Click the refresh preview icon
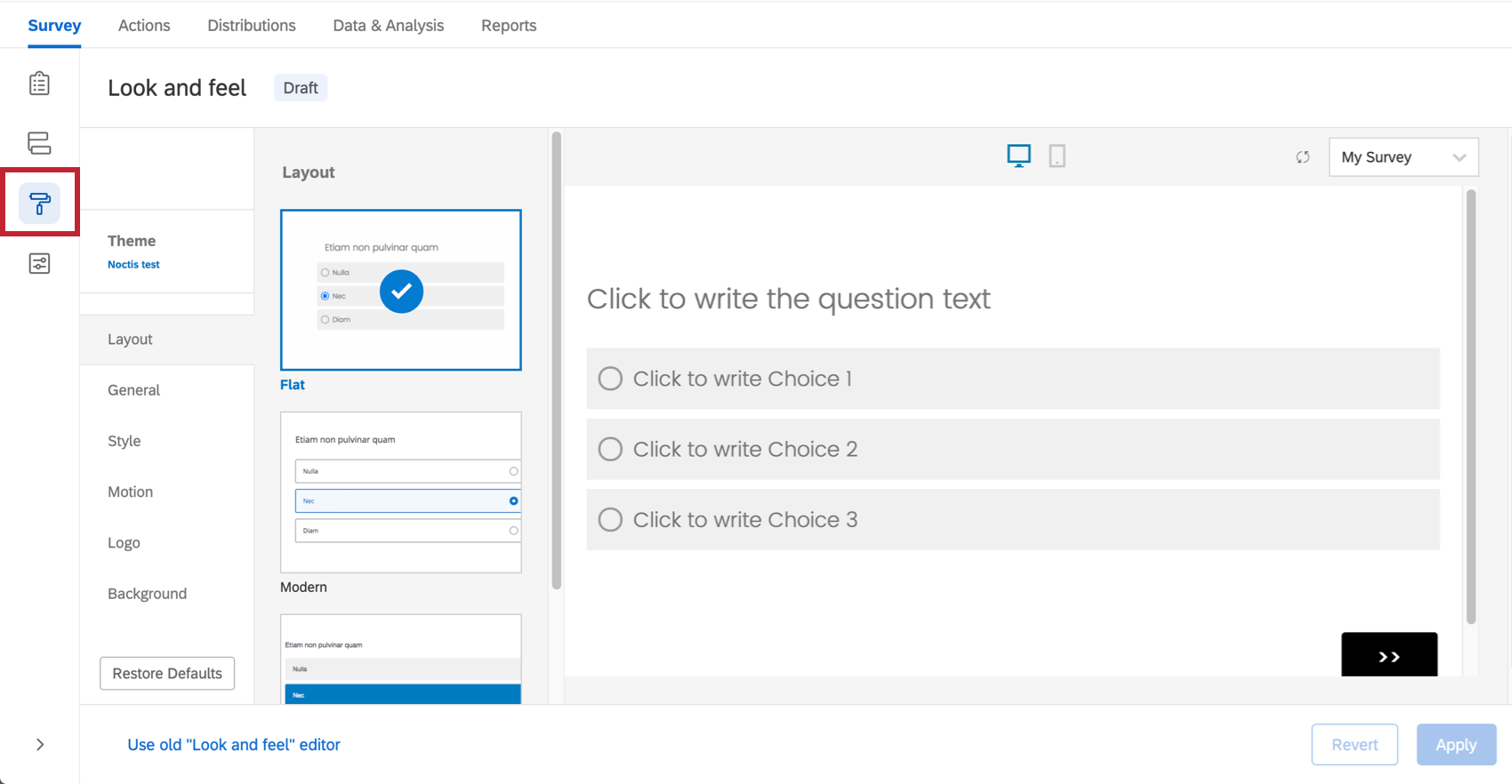 [x=1303, y=157]
